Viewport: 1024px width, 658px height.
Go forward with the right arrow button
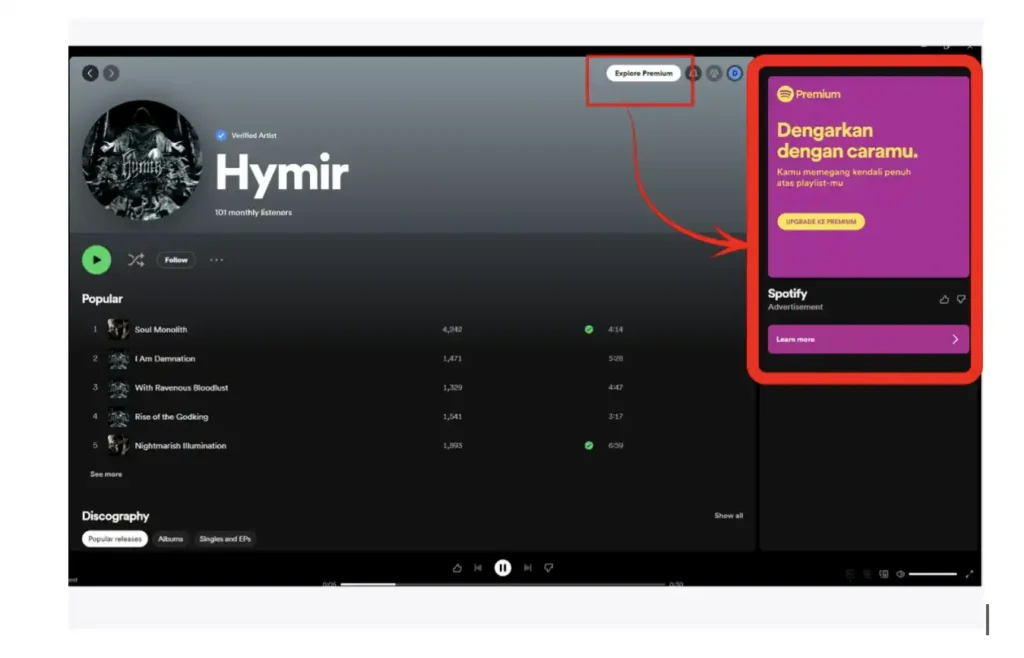(x=111, y=73)
